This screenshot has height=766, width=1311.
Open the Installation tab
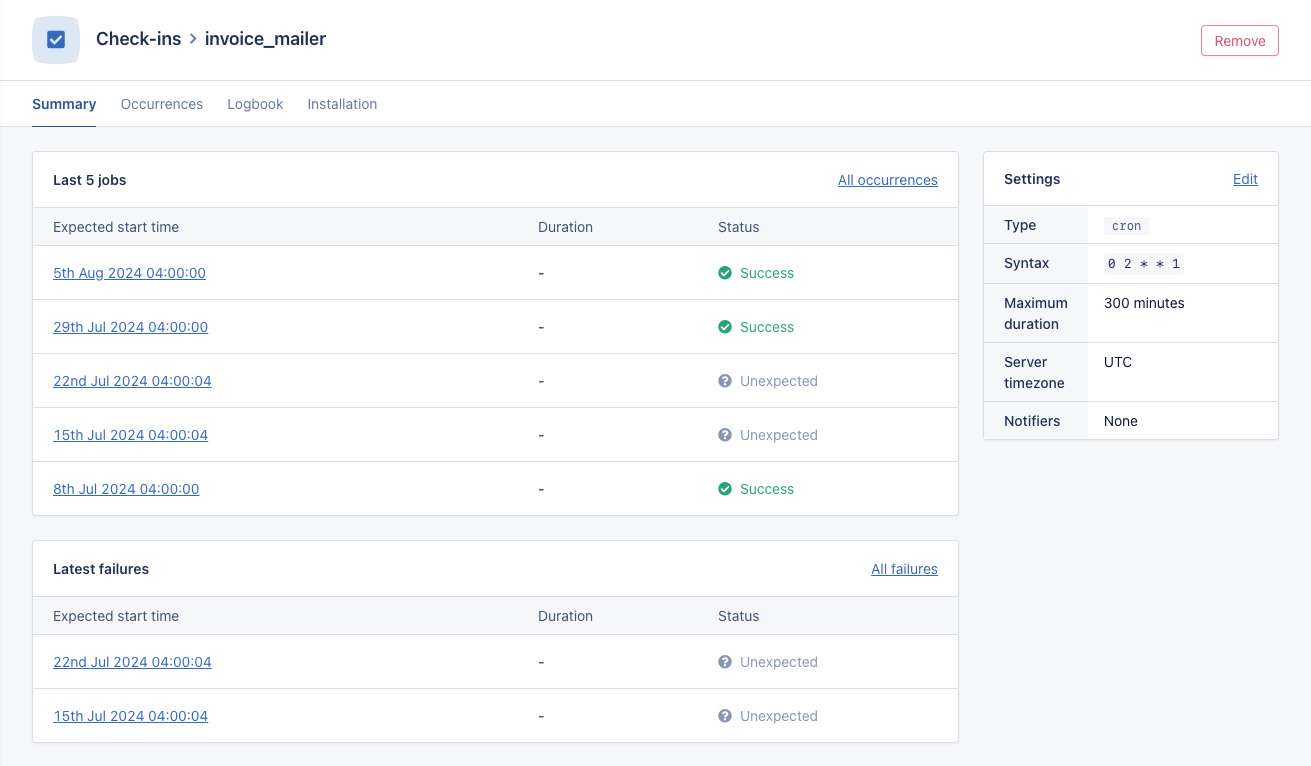pyautogui.click(x=342, y=104)
